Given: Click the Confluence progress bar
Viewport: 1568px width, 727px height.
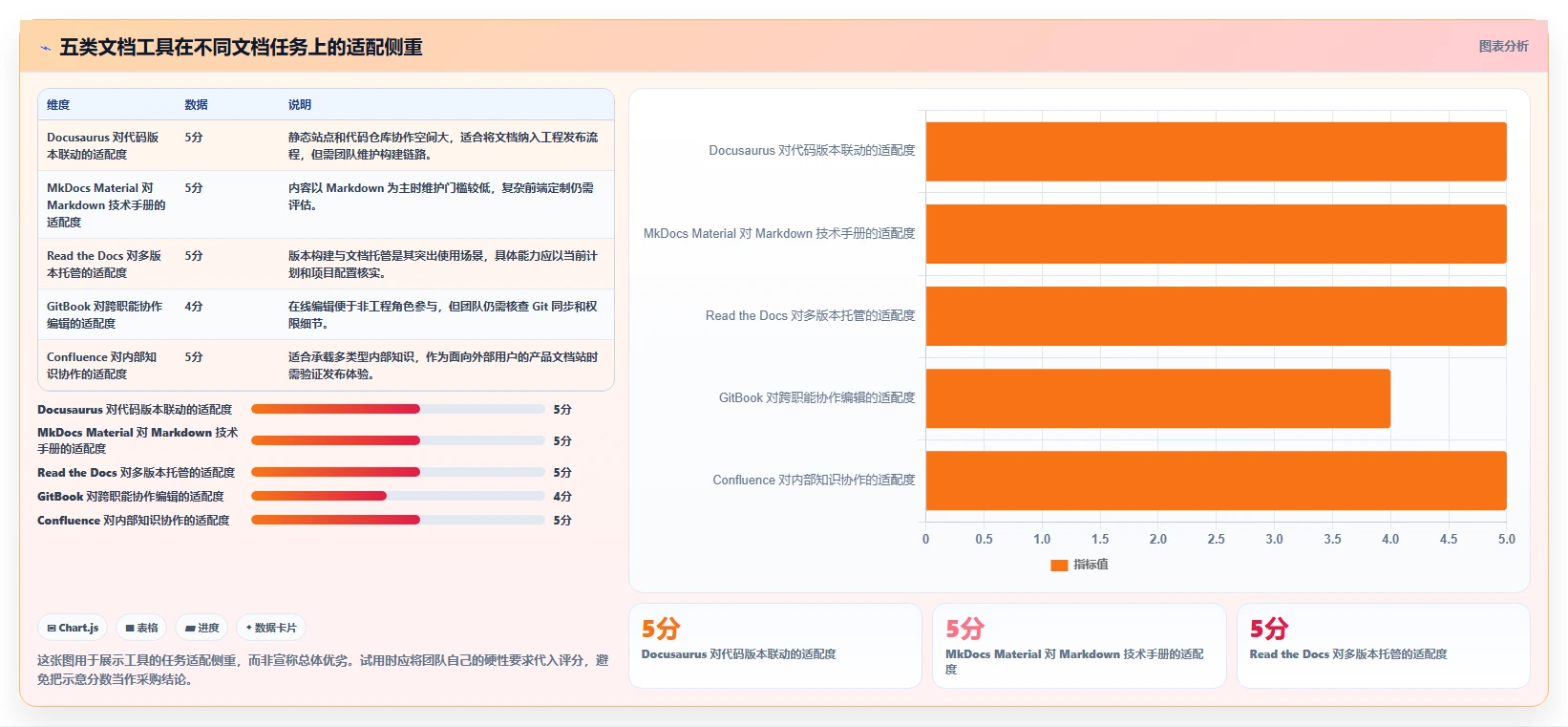Looking at the screenshot, I should click(398, 520).
